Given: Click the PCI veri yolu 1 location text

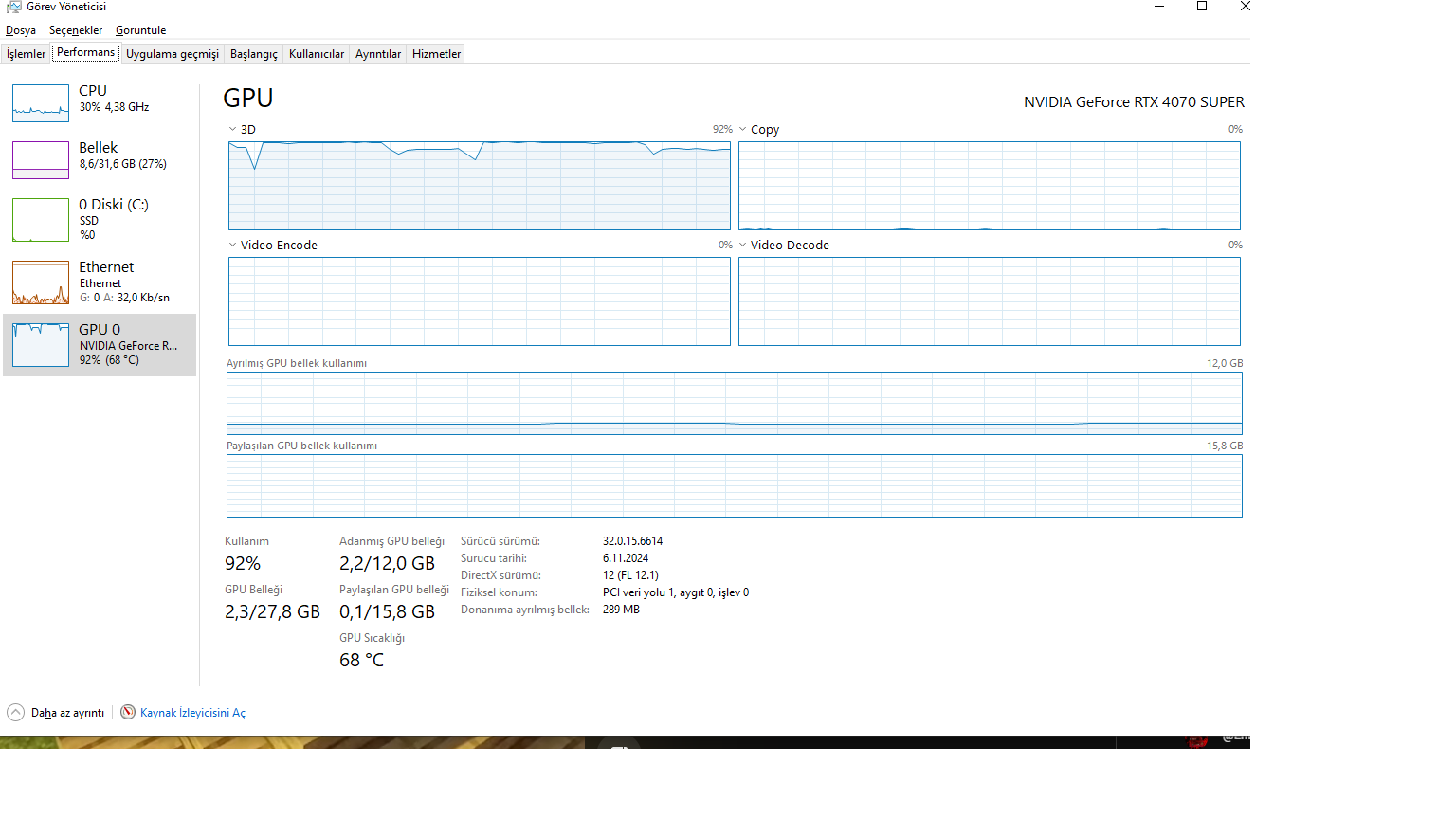Looking at the screenshot, I should coord(676,592).
